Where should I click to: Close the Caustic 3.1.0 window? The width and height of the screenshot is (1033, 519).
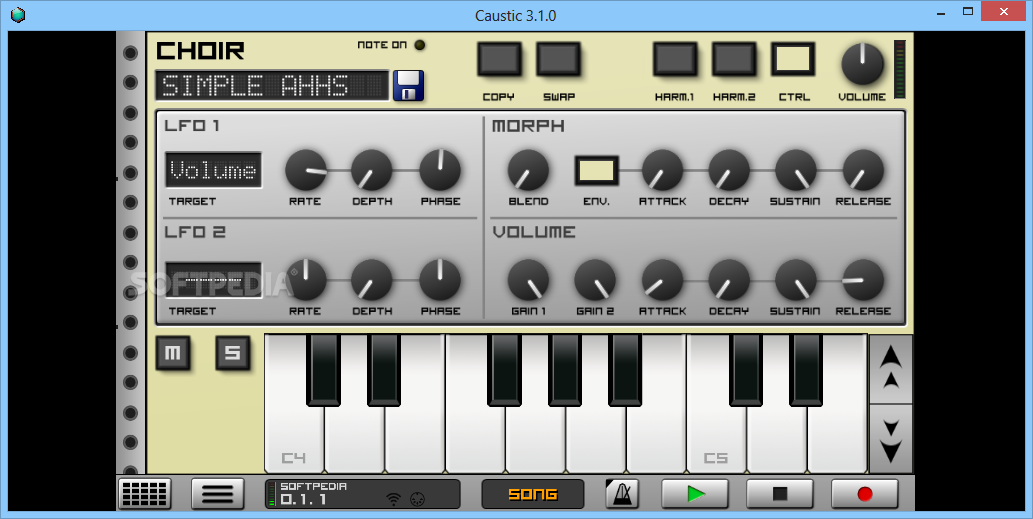point(1004,11)
